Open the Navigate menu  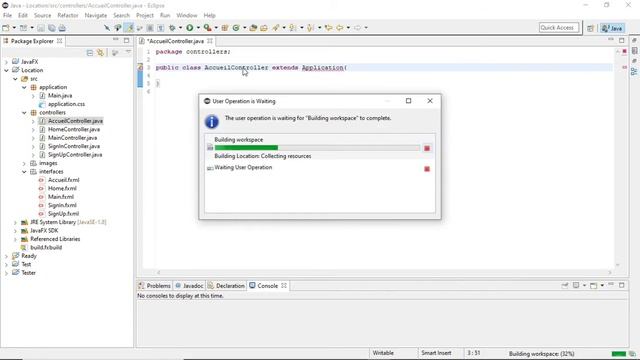96,16
